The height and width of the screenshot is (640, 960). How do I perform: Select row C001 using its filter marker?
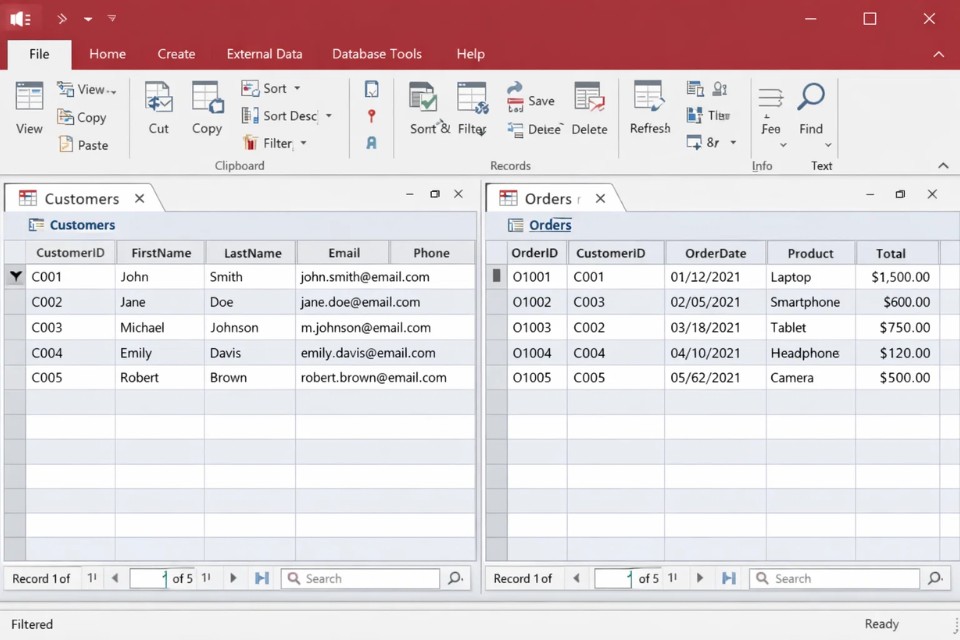pyautogui.click(x=15, y=277)
